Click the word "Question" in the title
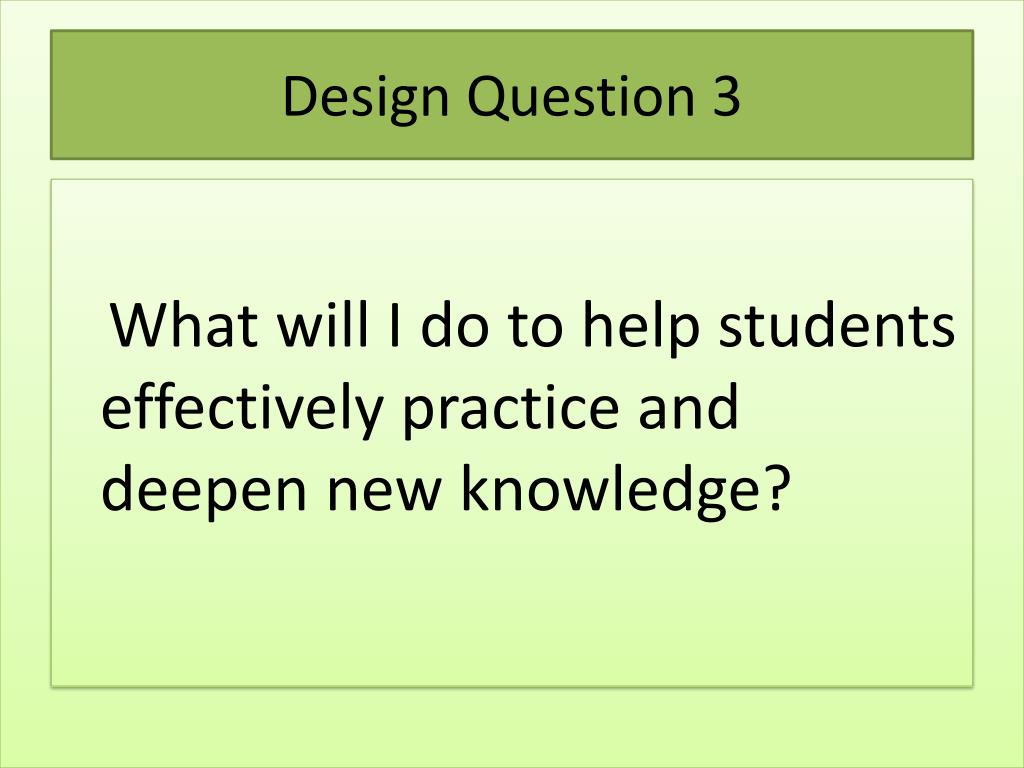Image resolution: width=1024 pixels, height=768 pixels. [x=580, y=96]
